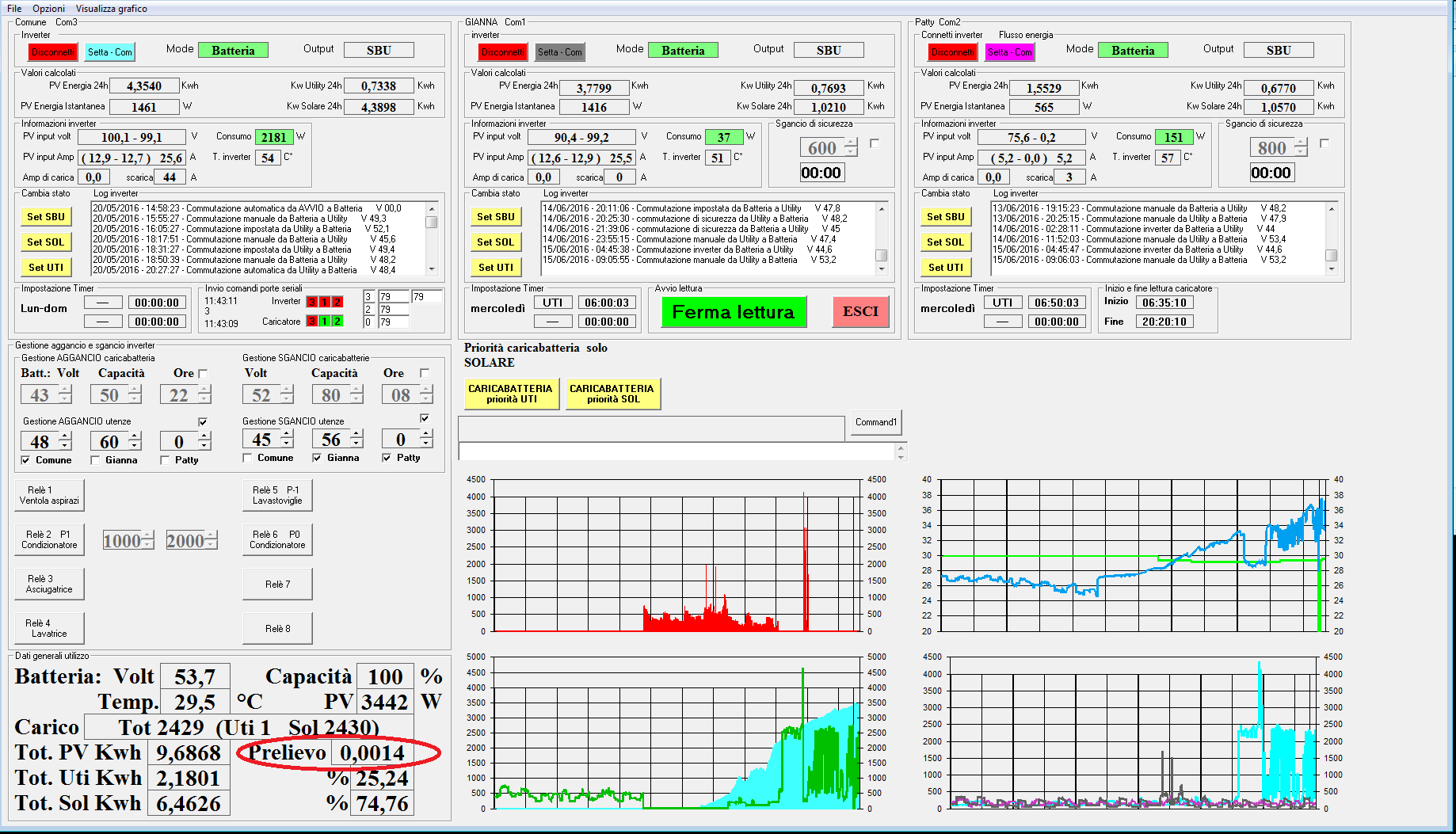Increase the SGANCIO utenze capacity 56 stepper
Image resolution: width=1456 pixels, height=834 pixels.
(357, 434)
